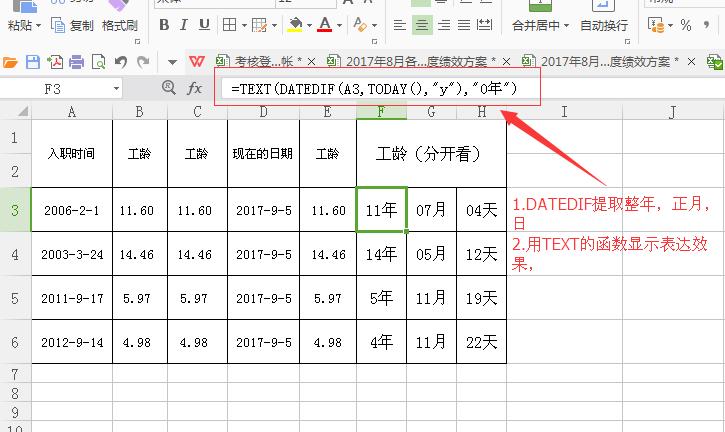725x432 pixels.
Task: Click the Name Box showing F3
Action: coord(55,88)
